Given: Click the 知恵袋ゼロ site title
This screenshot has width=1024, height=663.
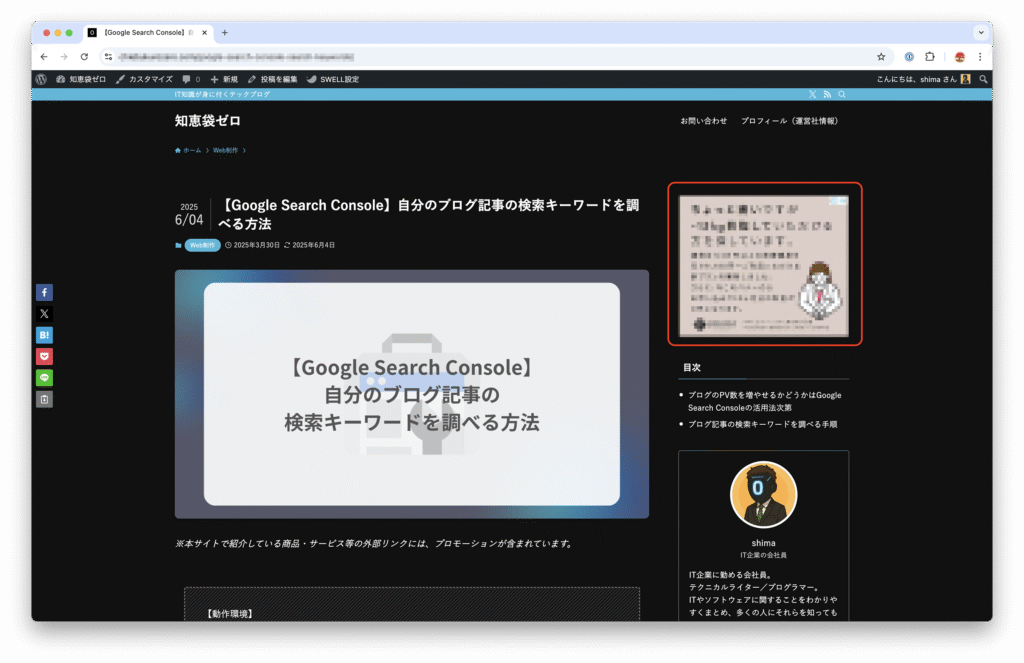Looking at the screenshot, I should coord(208,120).
